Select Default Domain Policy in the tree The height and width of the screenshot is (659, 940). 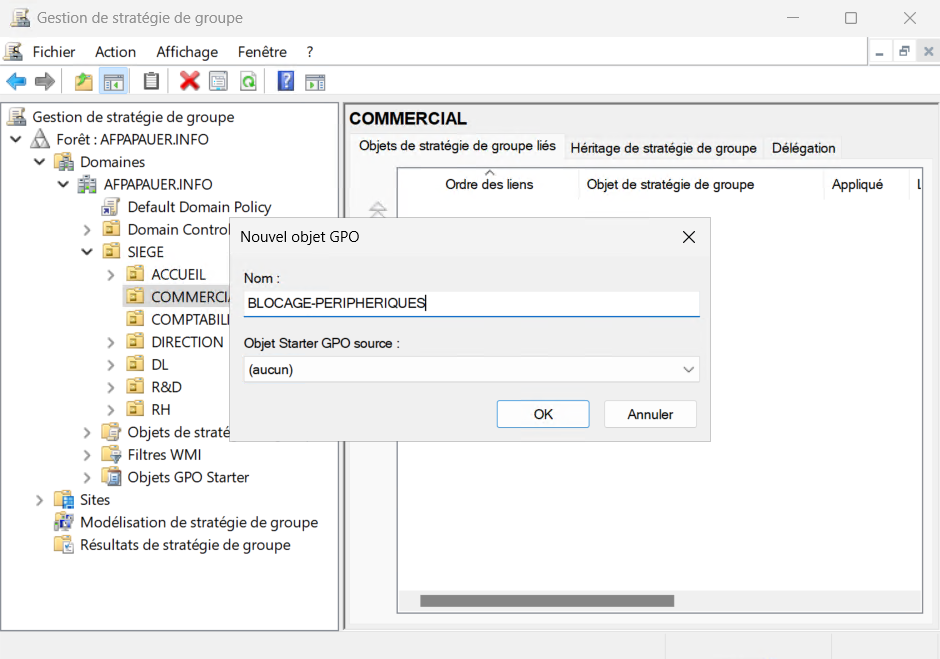tap(199, 207)
